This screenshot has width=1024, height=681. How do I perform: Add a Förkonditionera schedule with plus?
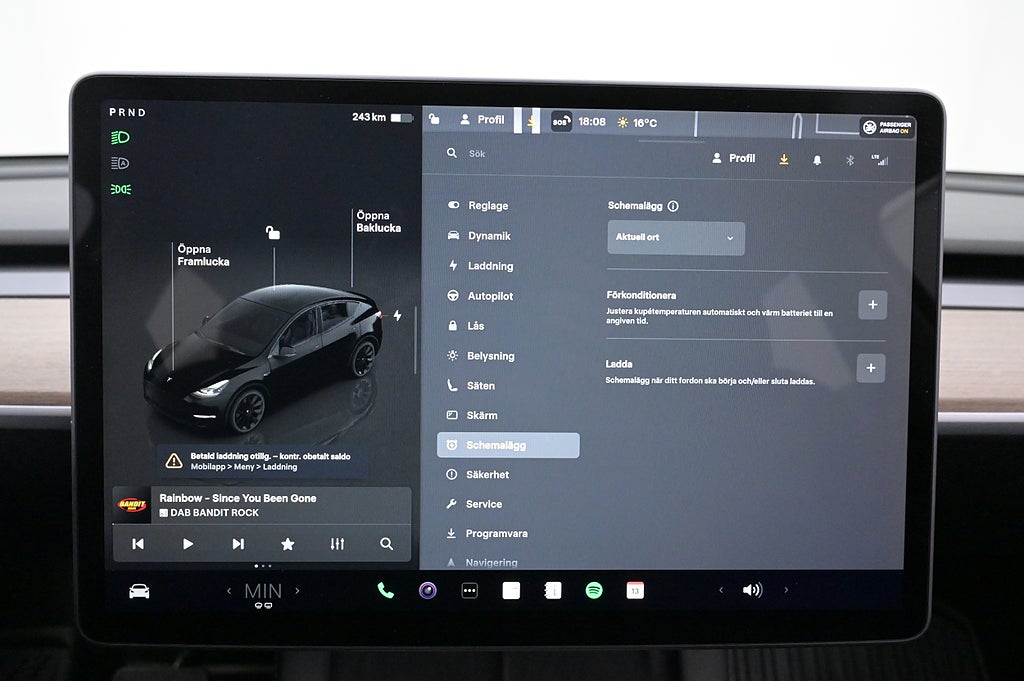point(871,305)
